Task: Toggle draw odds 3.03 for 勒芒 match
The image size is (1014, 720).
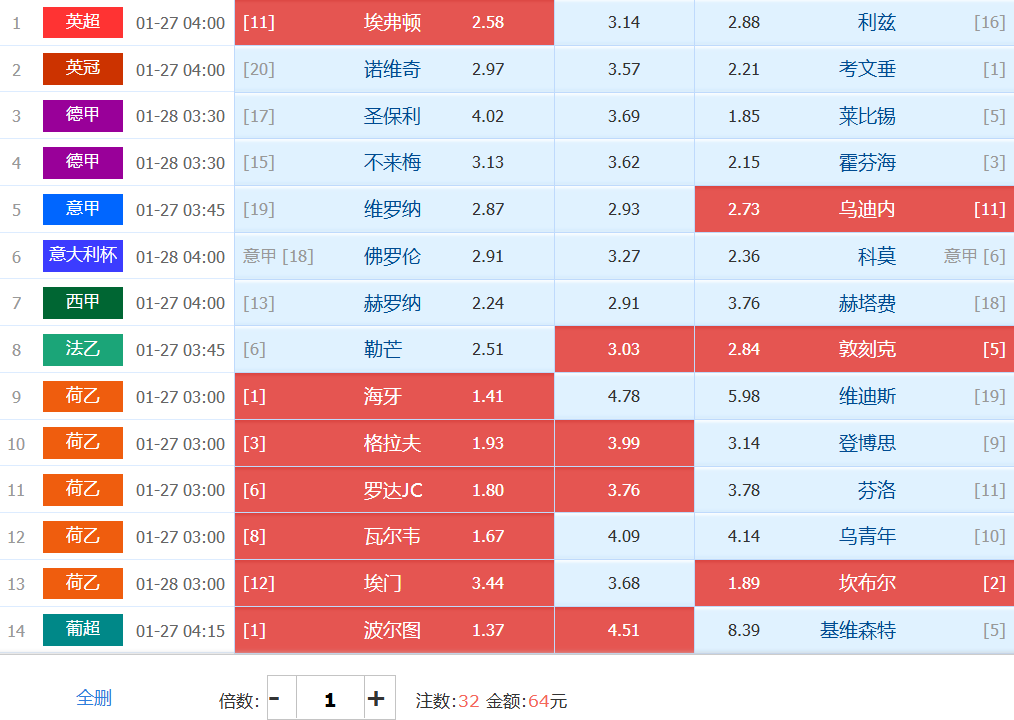Action: pyautogui.click(x=624, y=350)
